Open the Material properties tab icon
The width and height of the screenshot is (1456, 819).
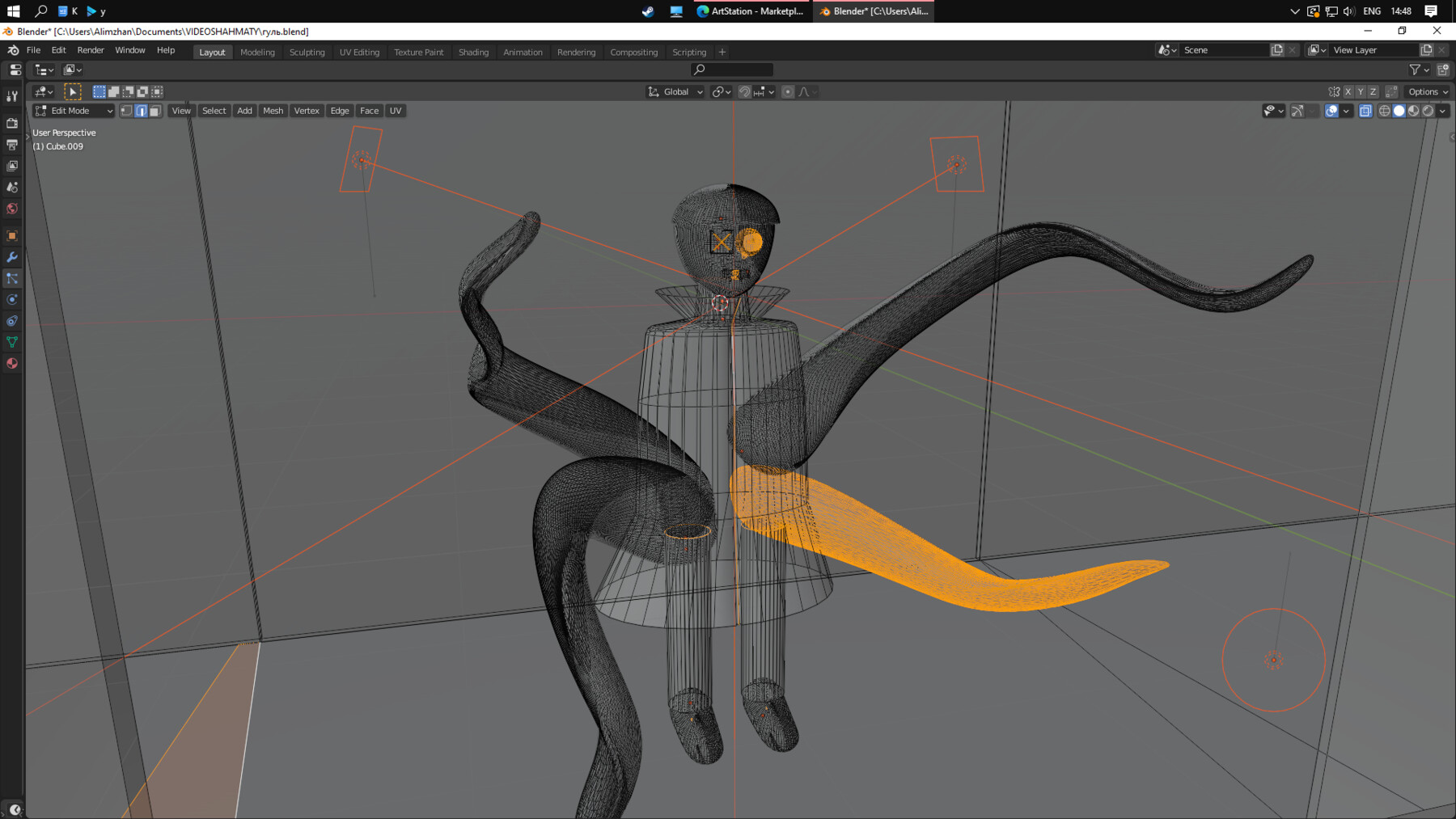[12, 364]
